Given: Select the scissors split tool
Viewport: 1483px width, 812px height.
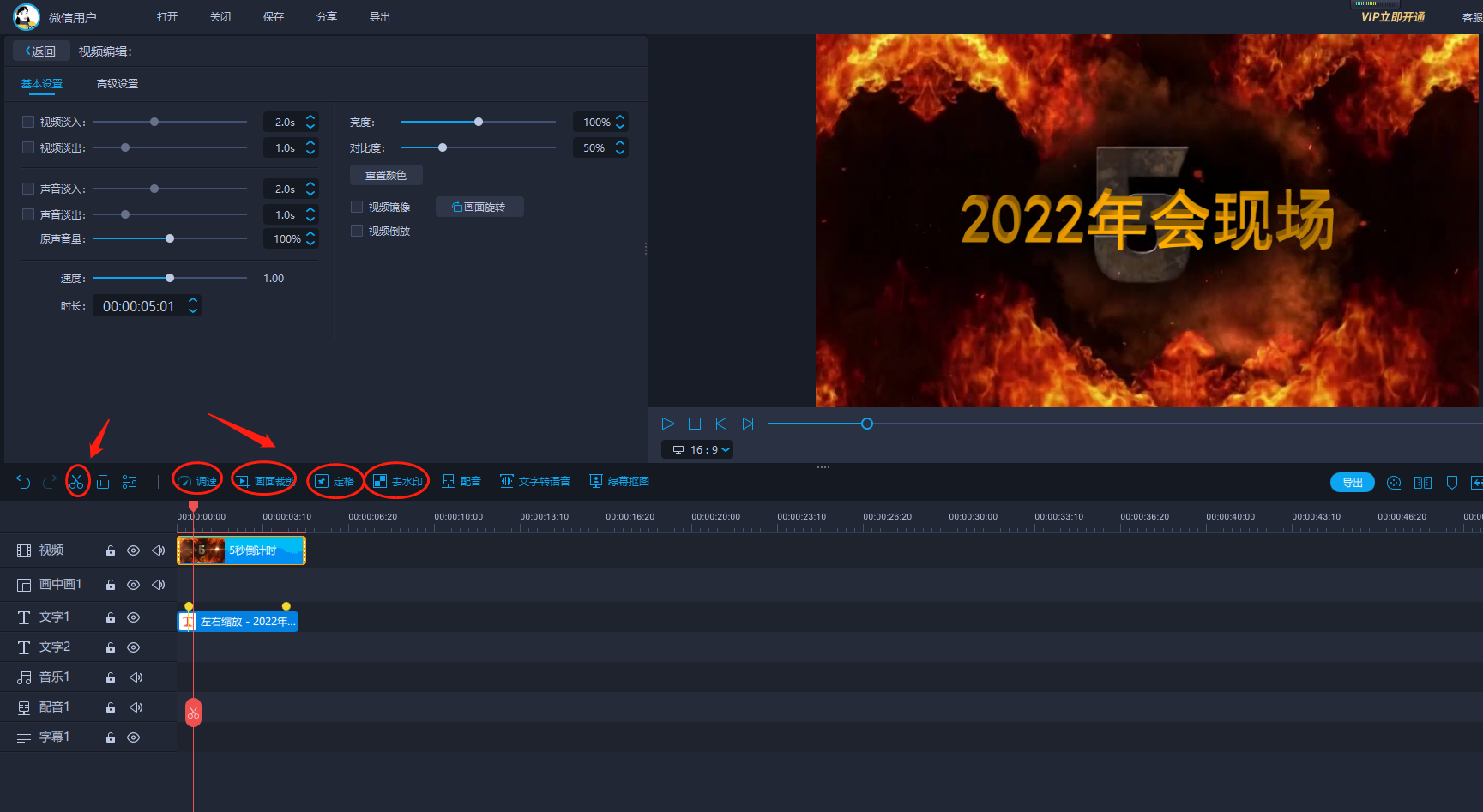Looking at the screenshot, I should [x=76, y=482].
